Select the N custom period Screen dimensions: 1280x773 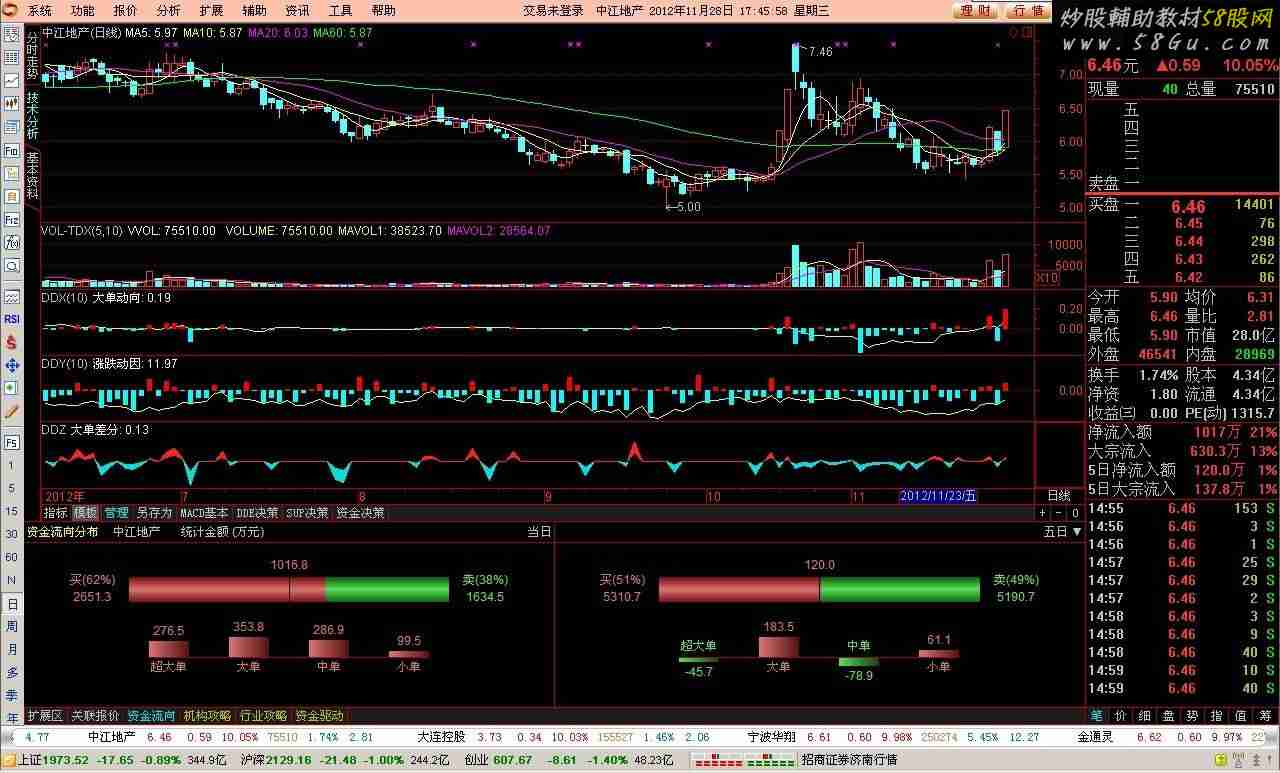pos(12,580)
